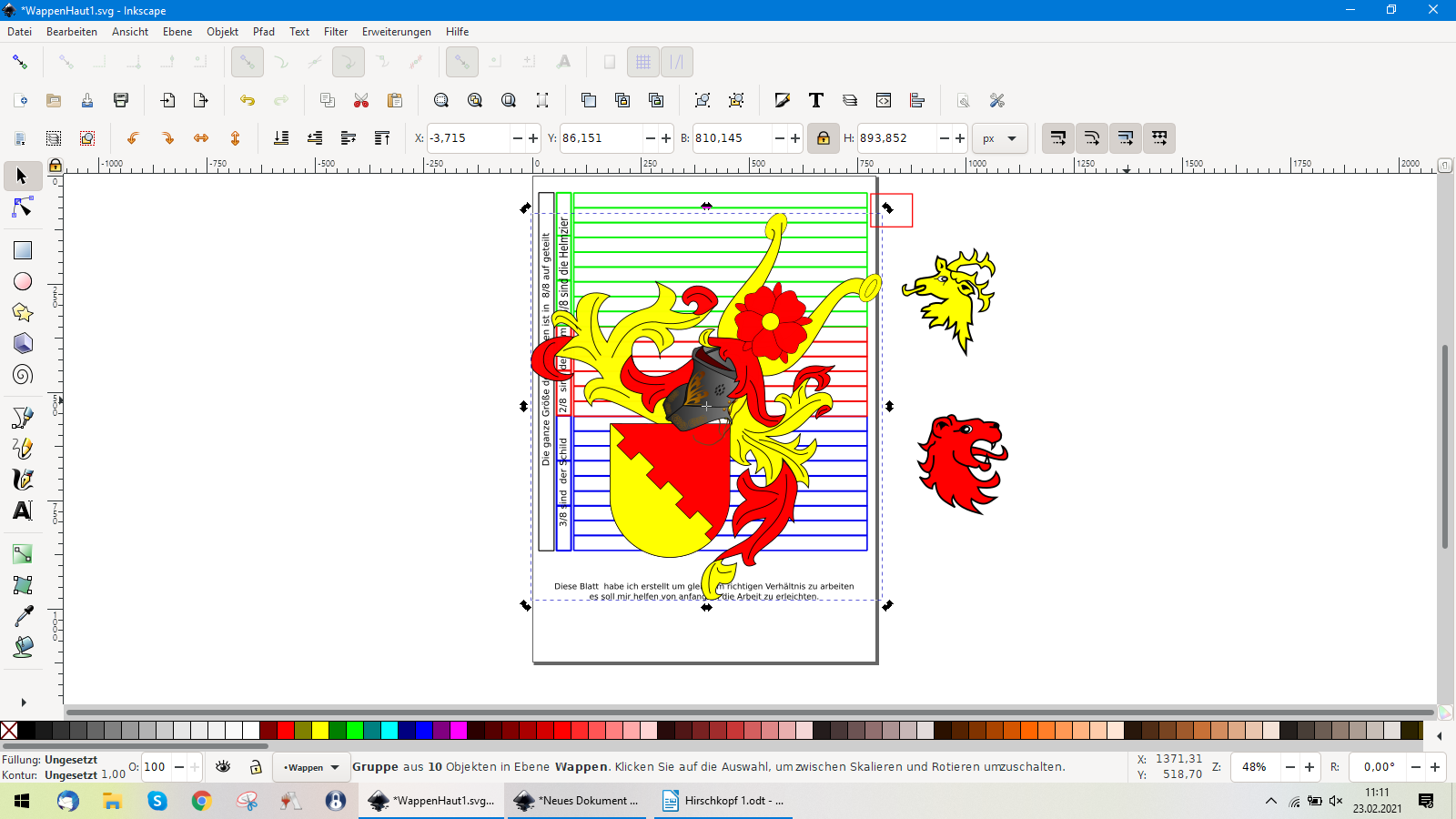Expand the Wappen layer dropdown

[x=311, y=767]
